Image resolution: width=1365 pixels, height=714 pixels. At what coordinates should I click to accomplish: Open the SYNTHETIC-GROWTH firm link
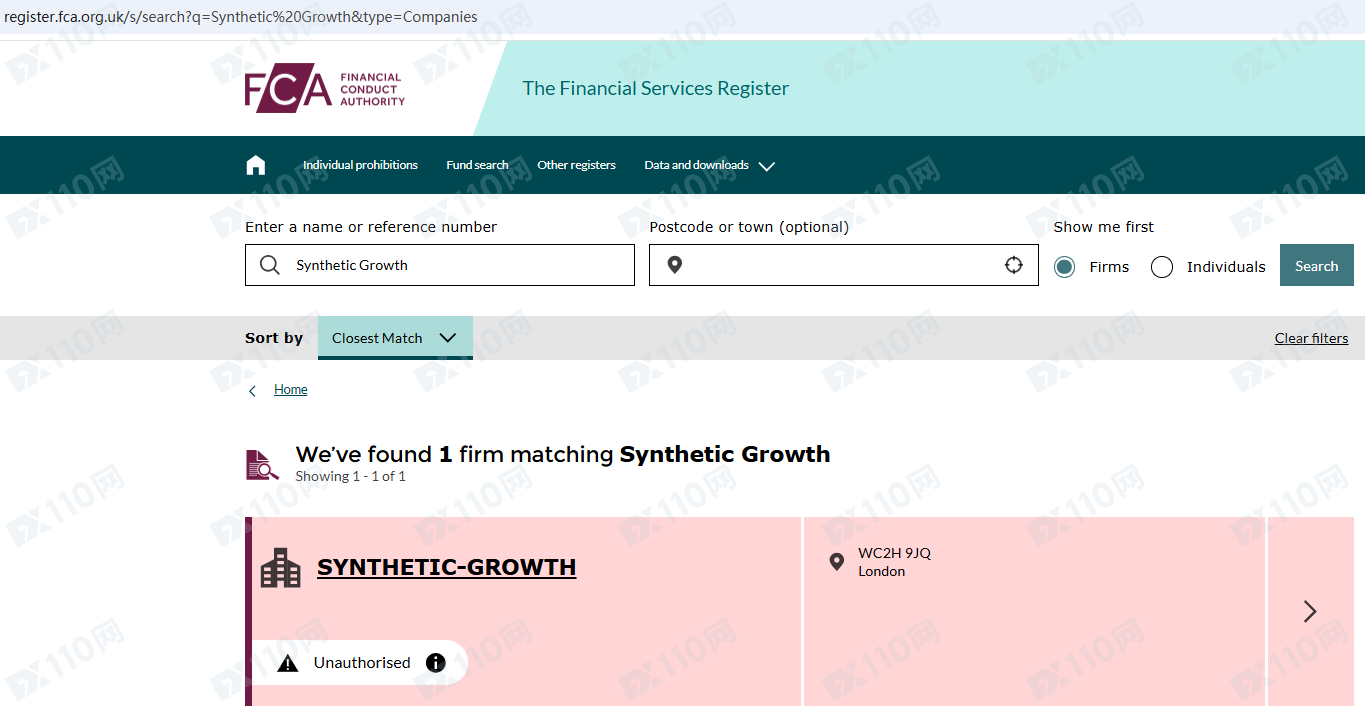(446, 567)
